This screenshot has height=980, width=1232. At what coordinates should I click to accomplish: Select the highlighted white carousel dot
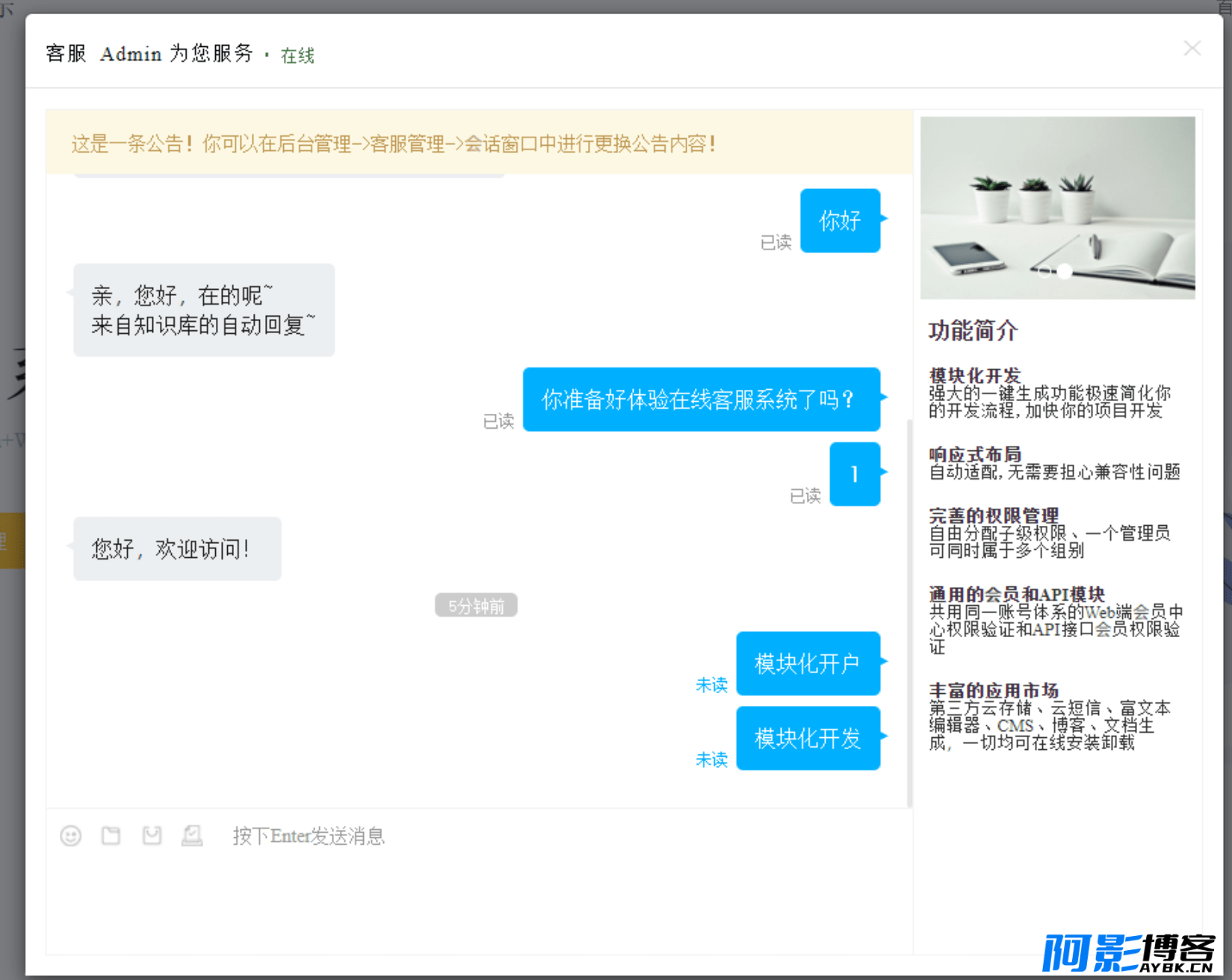click(x=1065, y=271)
